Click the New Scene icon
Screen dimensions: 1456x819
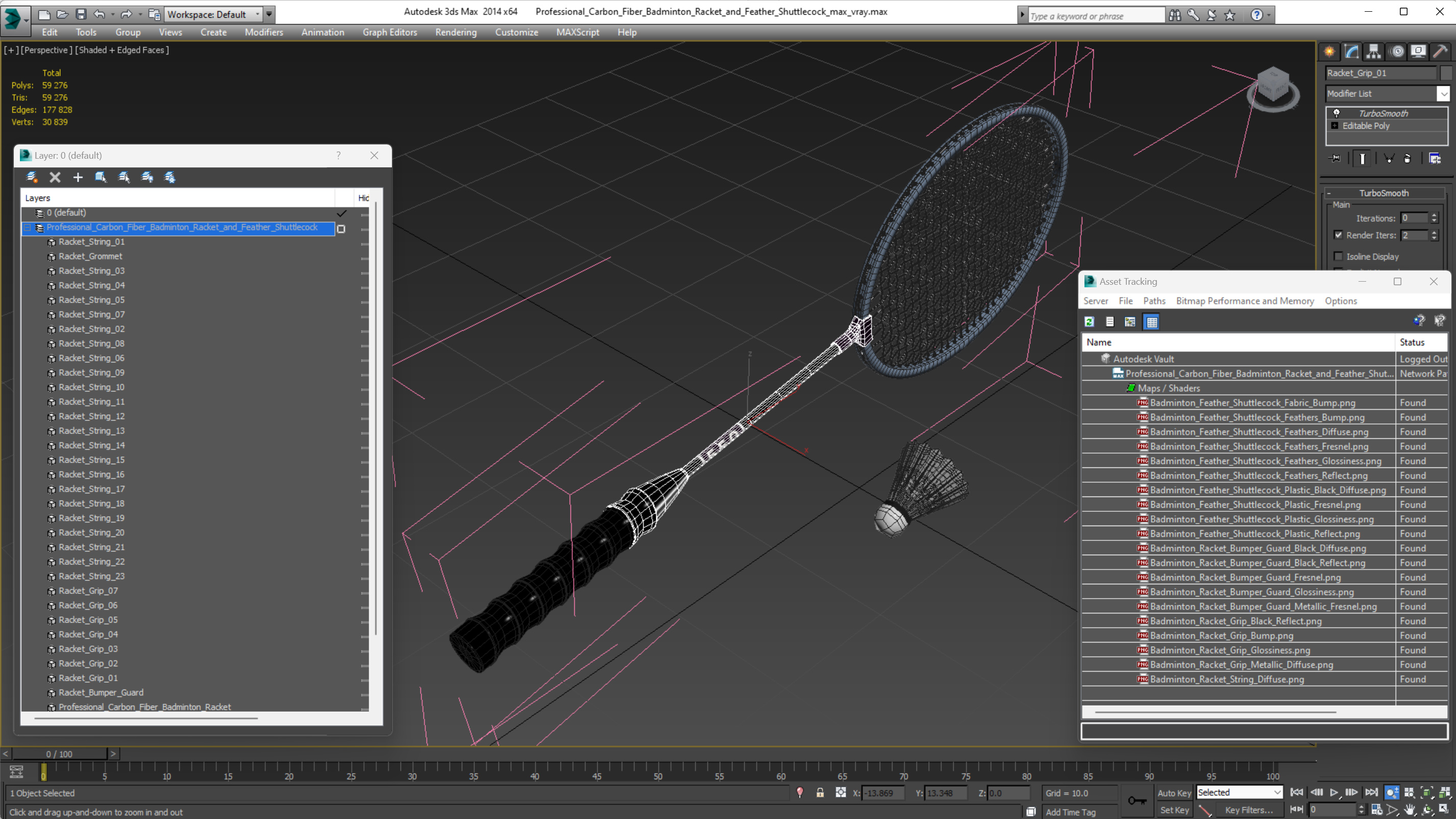pos(44,14)
